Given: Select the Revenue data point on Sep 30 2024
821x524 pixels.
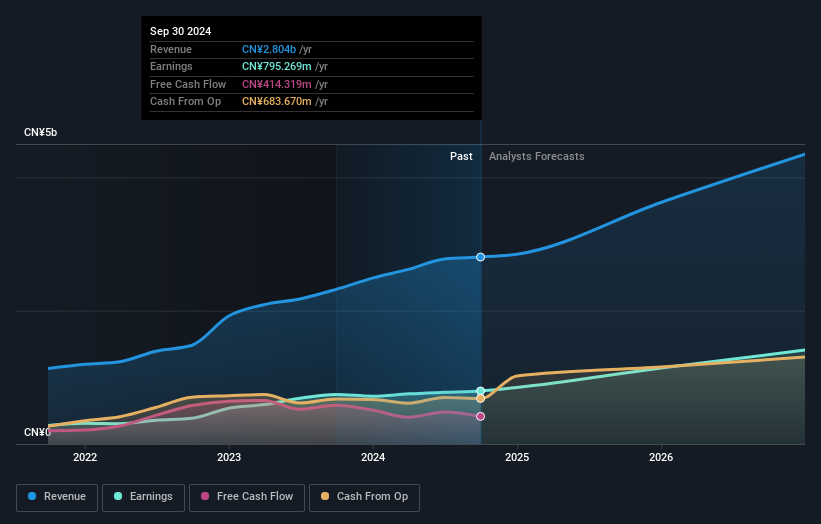Looking at the screenshot, I should [x=480, y=257].
